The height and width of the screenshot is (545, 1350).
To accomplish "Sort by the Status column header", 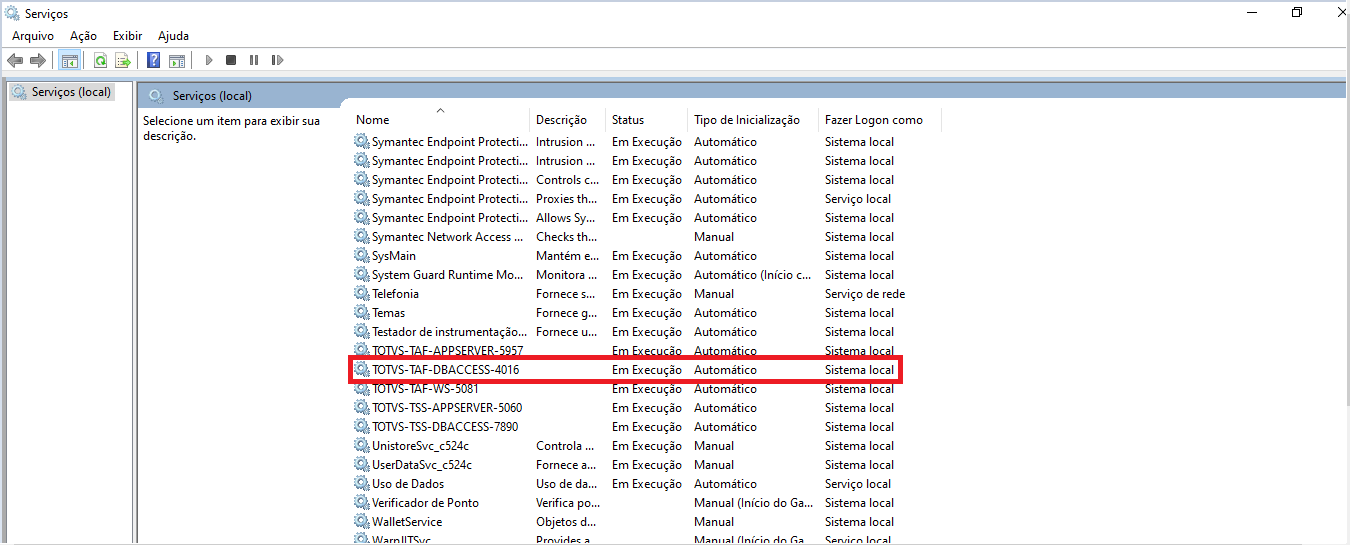I will point(647,120).
